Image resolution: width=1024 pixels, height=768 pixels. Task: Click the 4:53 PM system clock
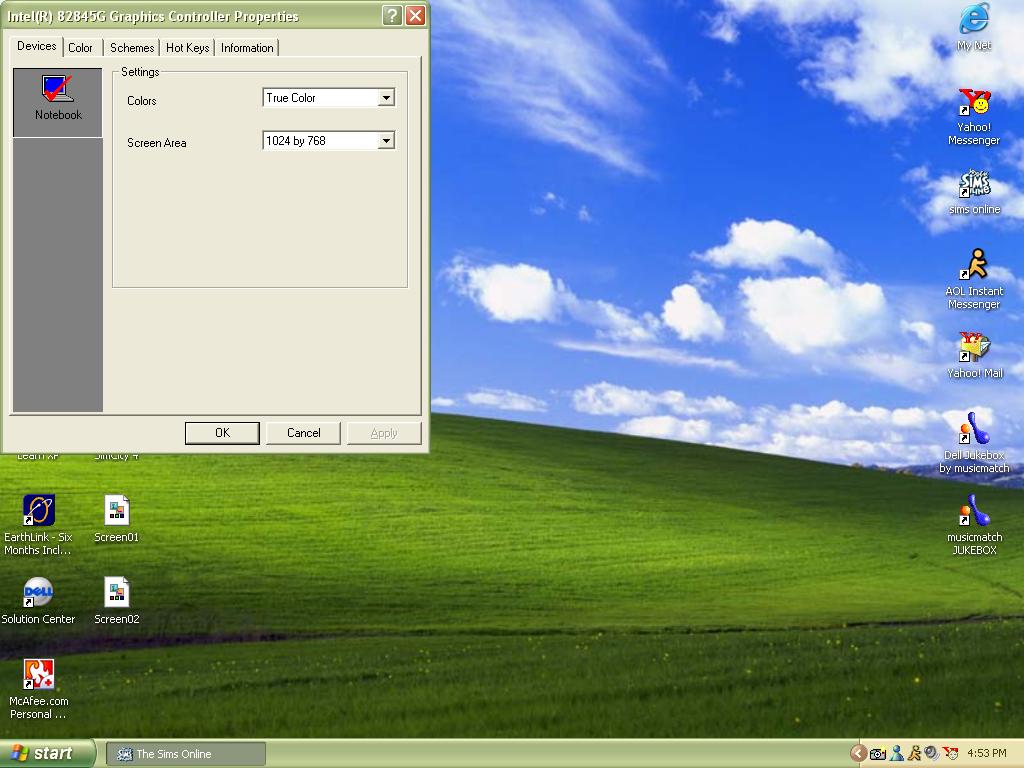tap(987, 754)
